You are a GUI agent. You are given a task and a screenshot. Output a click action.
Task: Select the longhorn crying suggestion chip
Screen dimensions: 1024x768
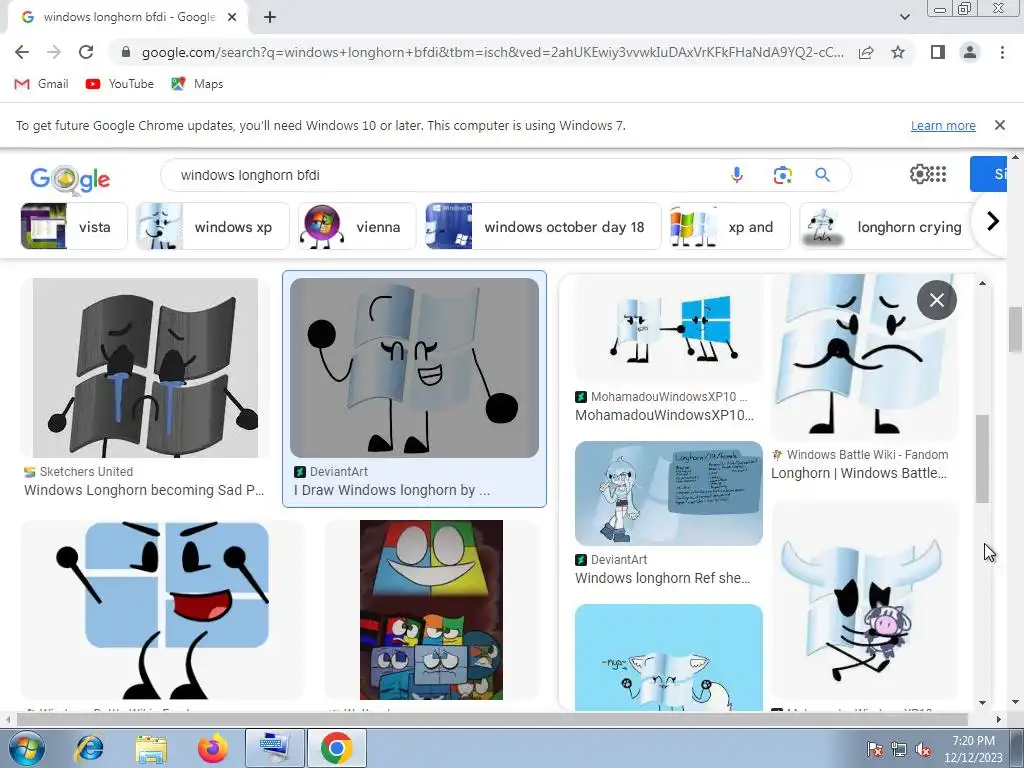pos(888,226)
